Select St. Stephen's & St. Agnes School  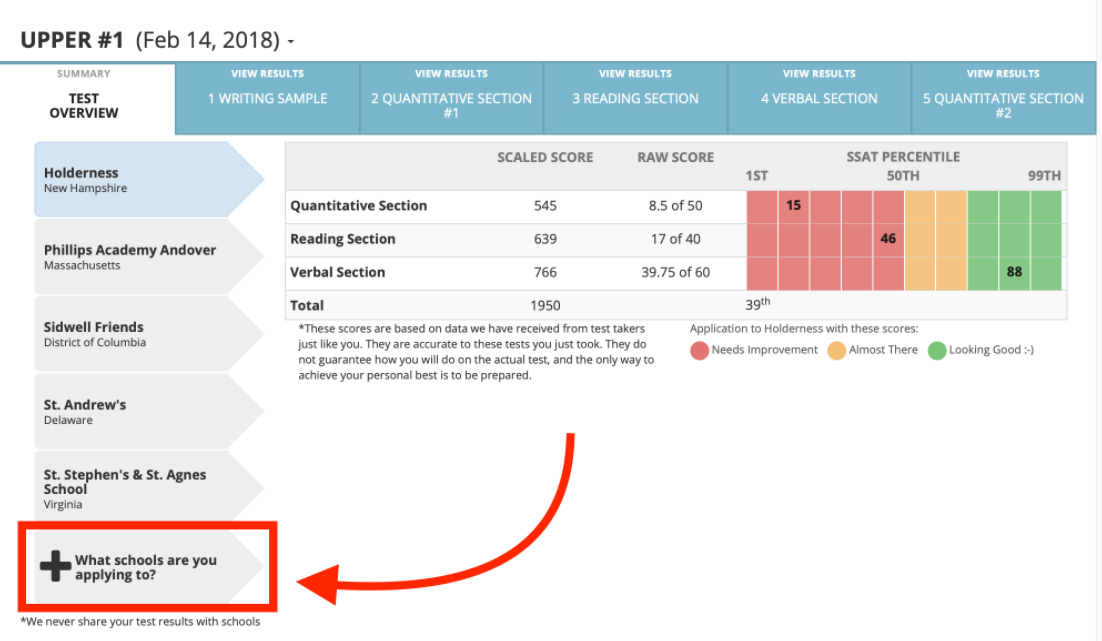[x=148, y=488]
